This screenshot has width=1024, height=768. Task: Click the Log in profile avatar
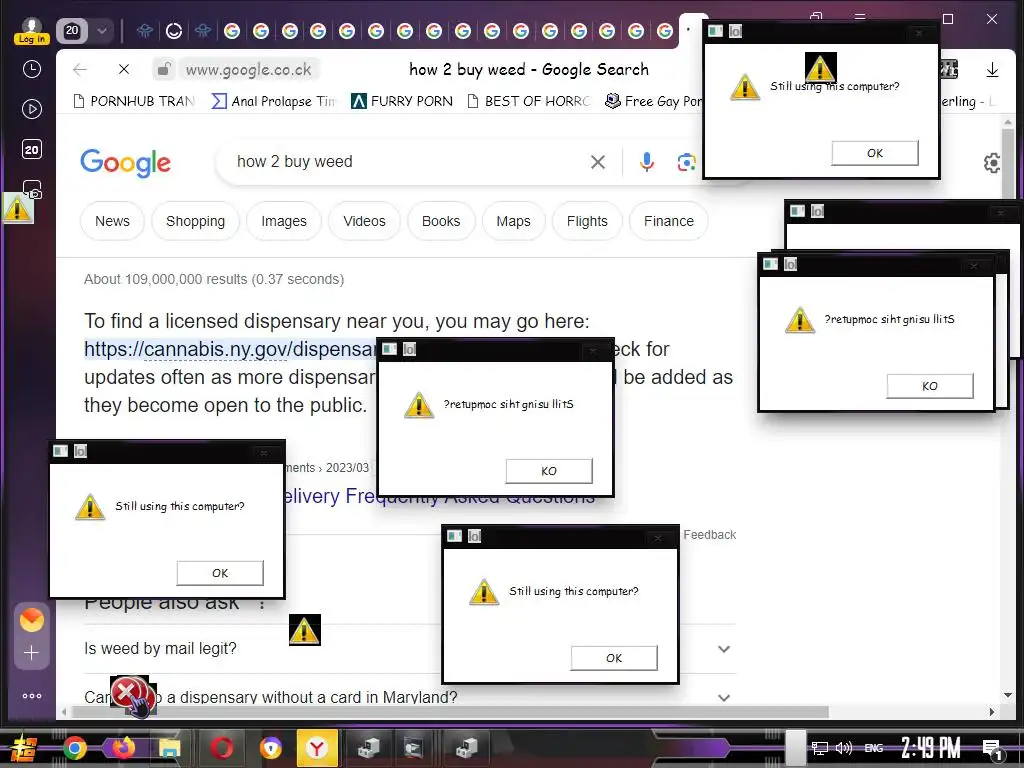click(x=31, y=30)
